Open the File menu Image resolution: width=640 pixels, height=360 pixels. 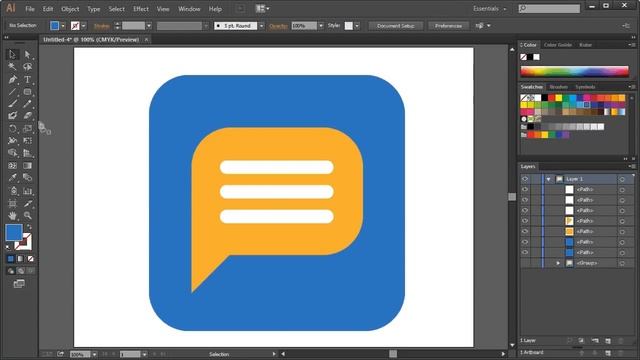pyautogui.click(x=30, y=9)
